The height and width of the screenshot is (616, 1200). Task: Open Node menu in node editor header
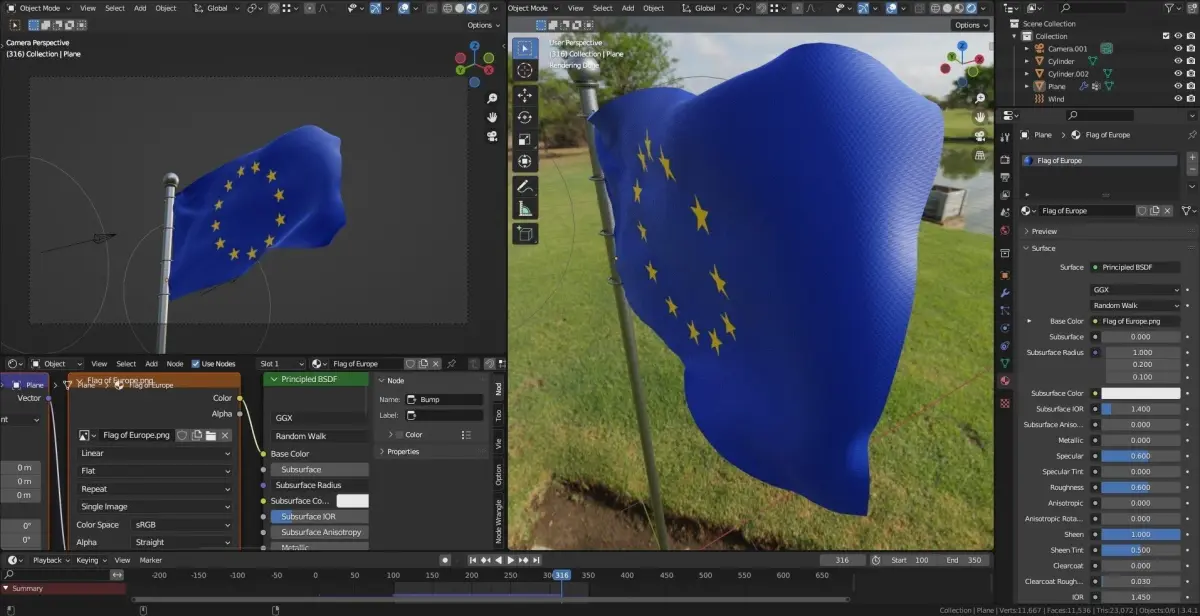[x=175, y=364]
